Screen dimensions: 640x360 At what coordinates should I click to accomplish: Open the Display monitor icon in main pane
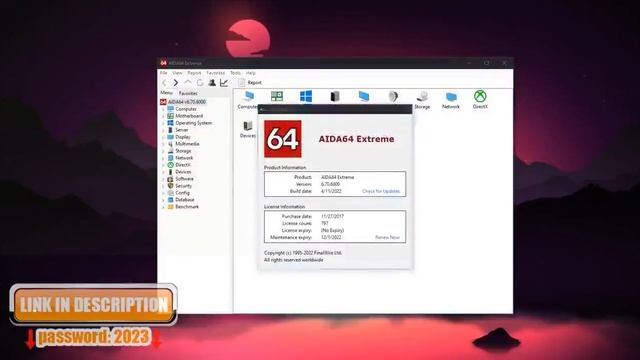coord(364,96)
